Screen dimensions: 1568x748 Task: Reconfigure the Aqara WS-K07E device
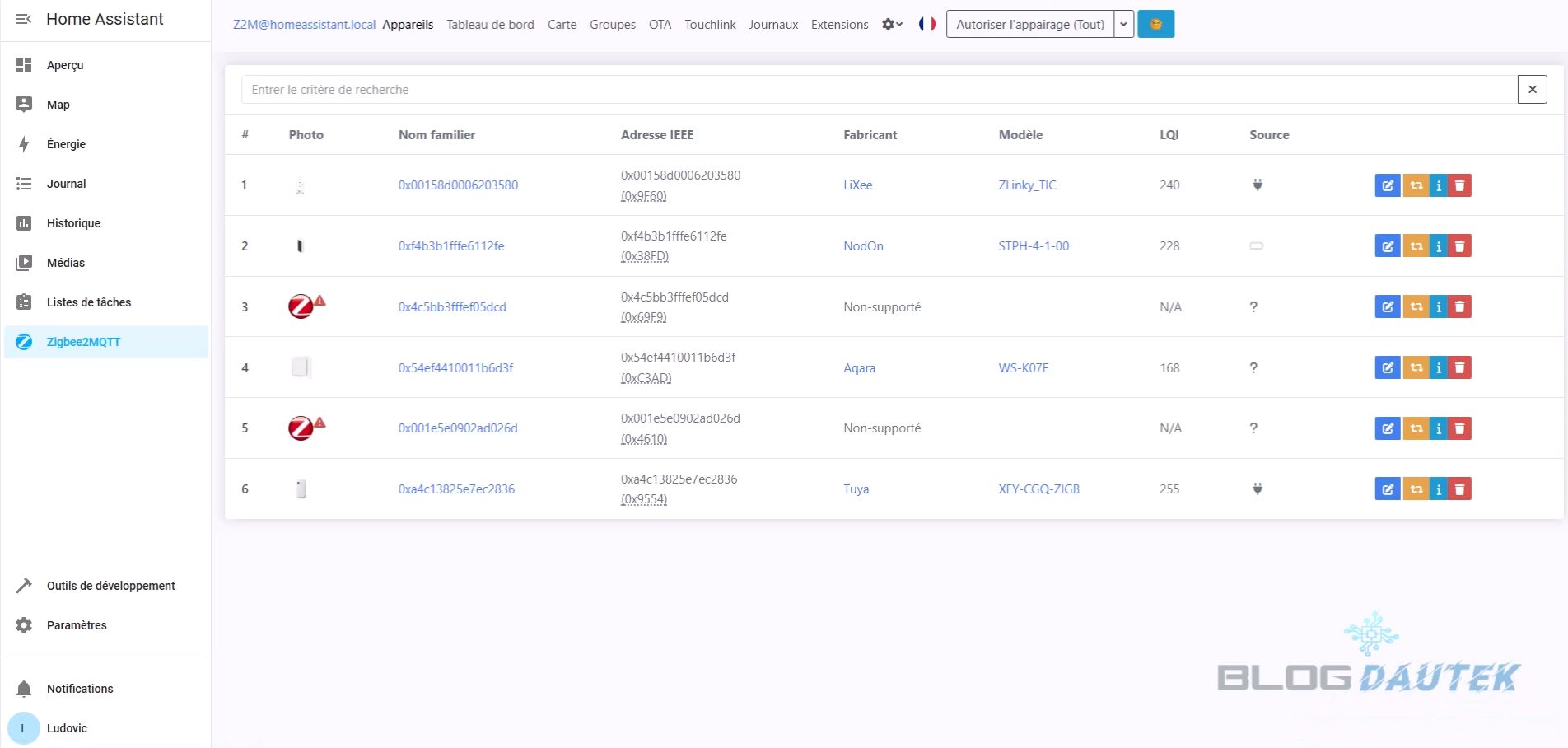(x=1416, y=368)
